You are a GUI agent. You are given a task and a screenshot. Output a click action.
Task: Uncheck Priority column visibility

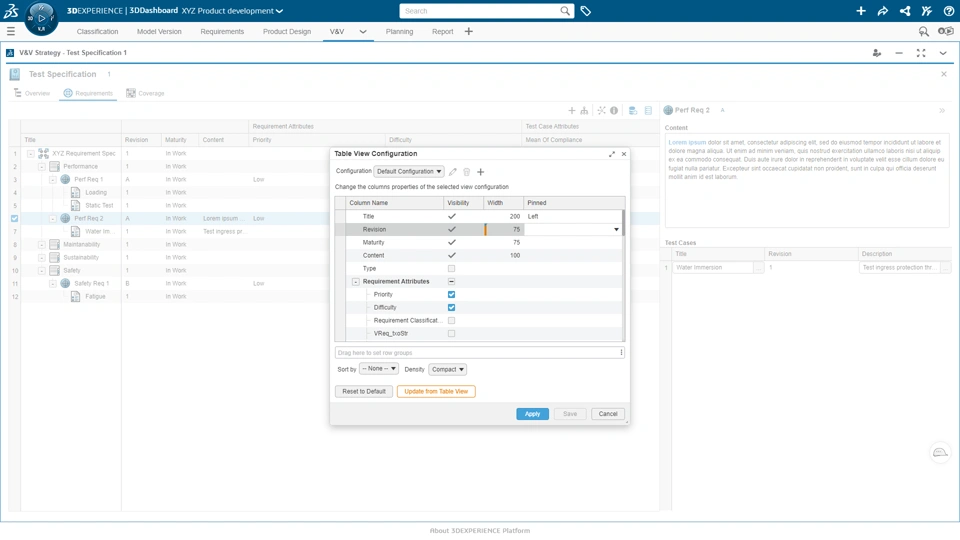tap(451, 294)
